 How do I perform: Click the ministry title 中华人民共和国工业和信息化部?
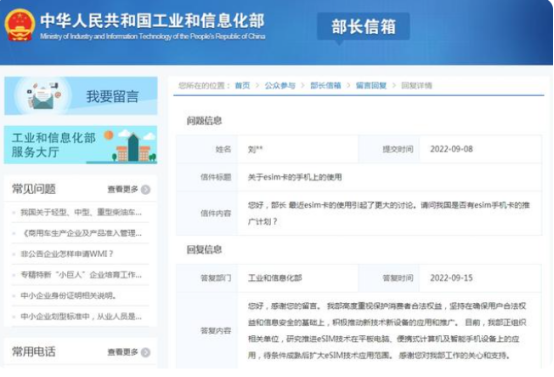[x=152, y=20]
